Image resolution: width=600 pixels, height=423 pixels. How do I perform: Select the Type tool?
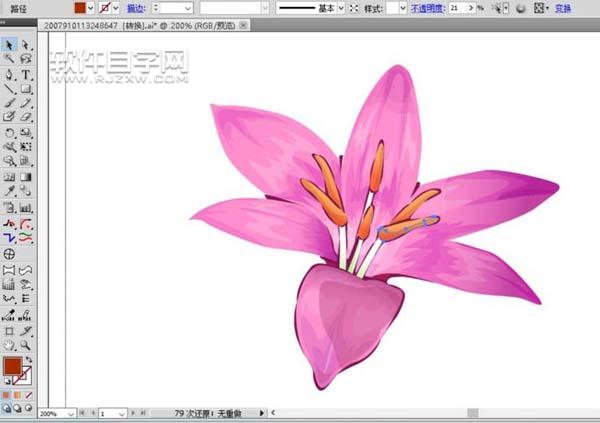[26, 74]
